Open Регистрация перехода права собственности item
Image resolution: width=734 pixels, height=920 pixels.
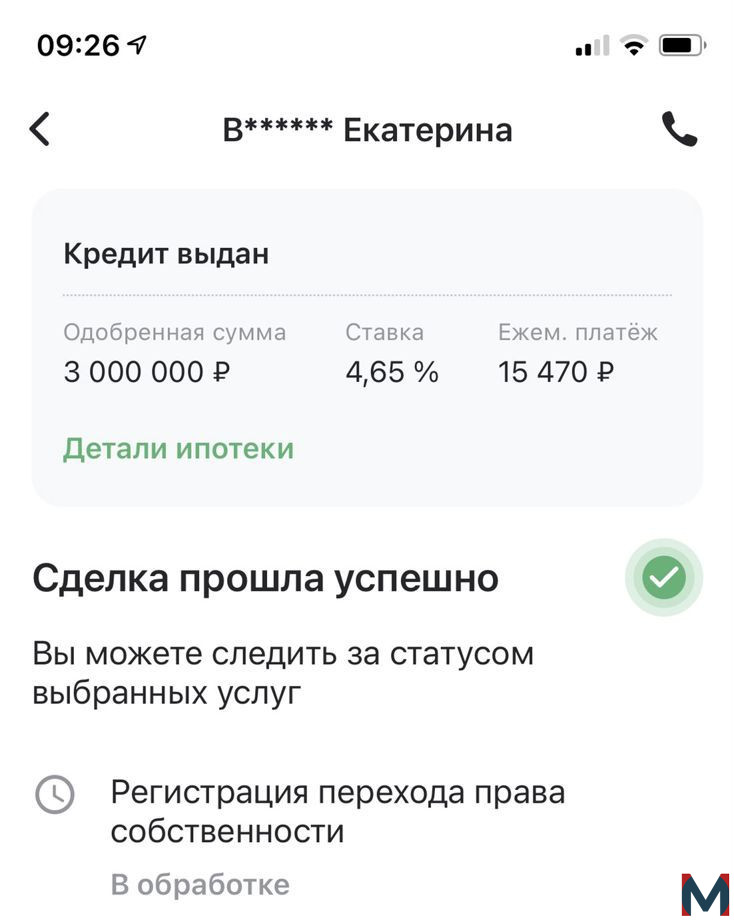[338, 812]
